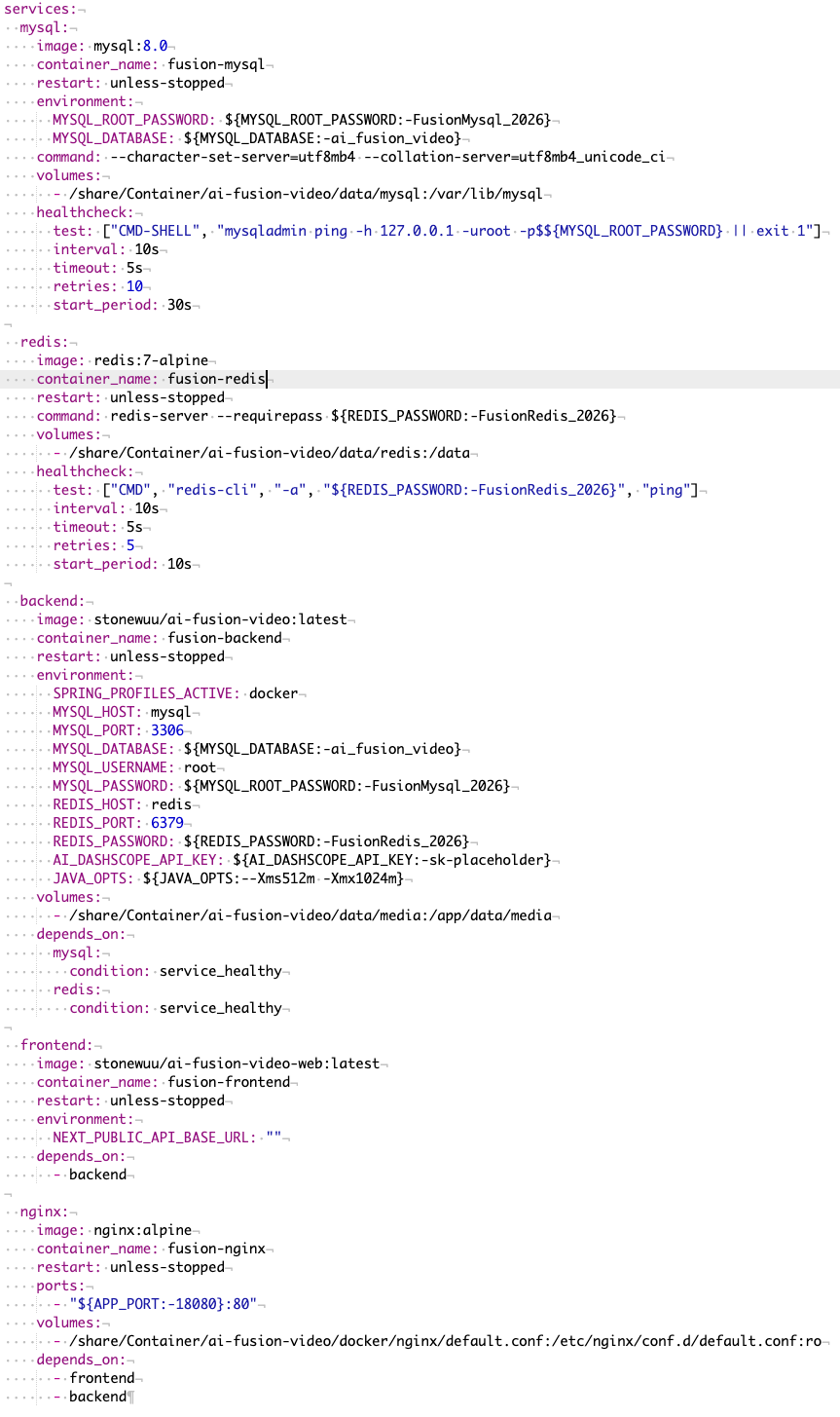Click the last "- backend" entry under the nginx service
The width and height of the screenshot is (840, 1417).
point(90,1397)
